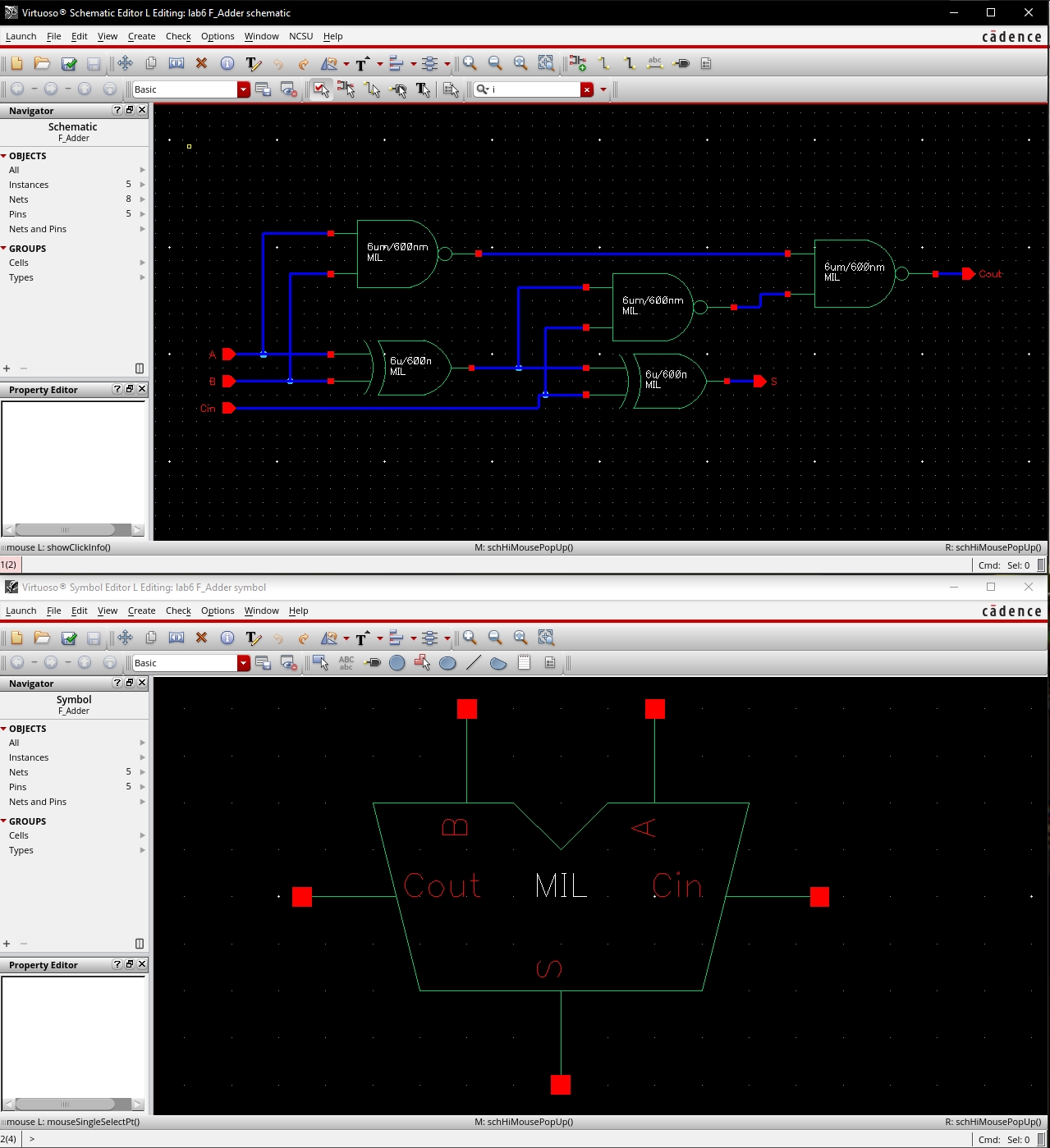The height and width of the screenshot is (1148, 1050).
Task: Click Create Wire Name (abc) icon
Action: coord(654,63)
